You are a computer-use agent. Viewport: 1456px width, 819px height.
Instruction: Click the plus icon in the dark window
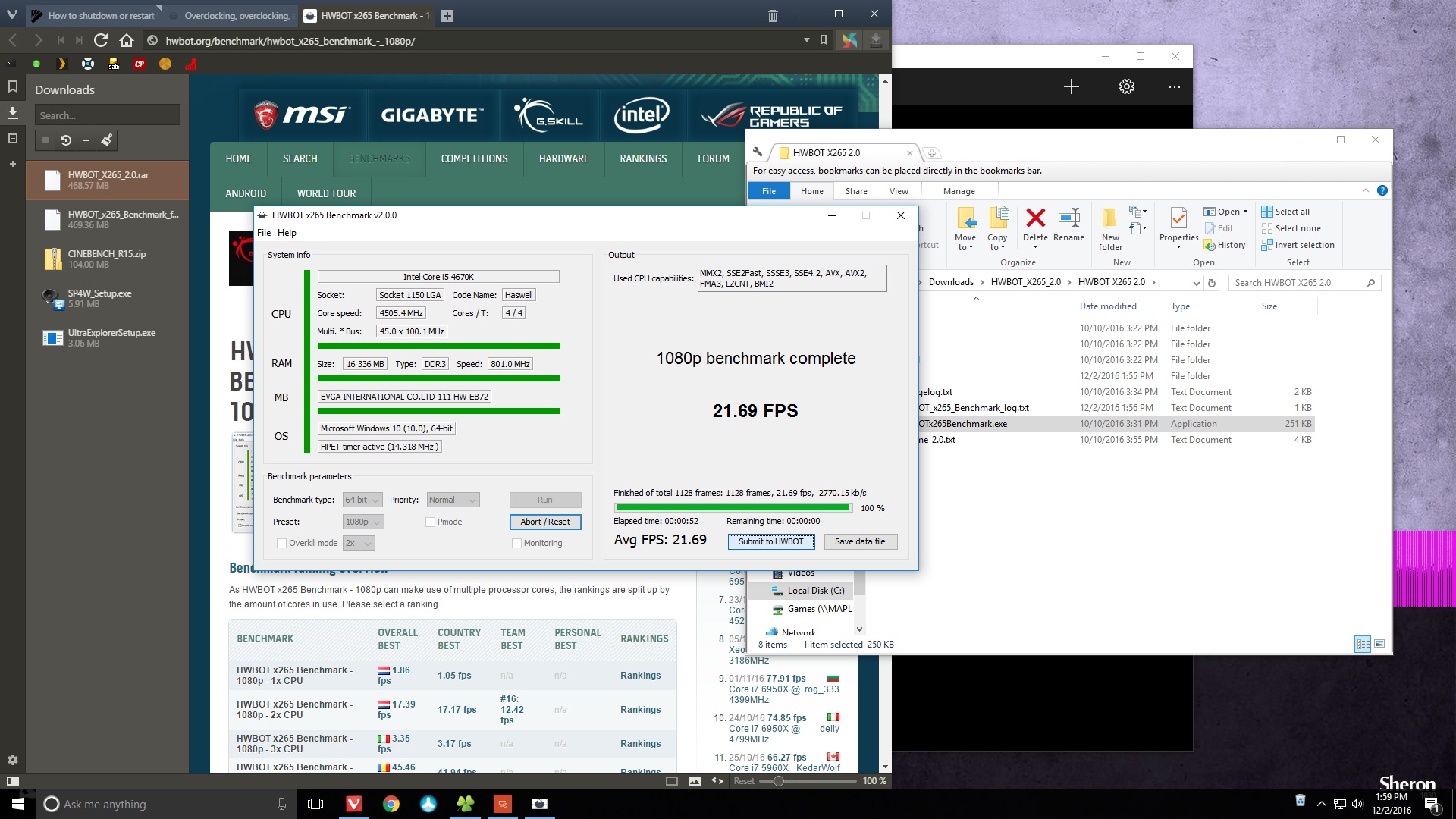1072,86
